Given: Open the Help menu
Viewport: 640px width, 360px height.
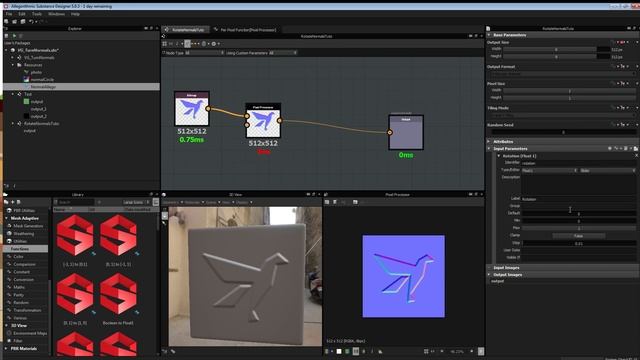Looking at the screenshot, I should (75, 14).
